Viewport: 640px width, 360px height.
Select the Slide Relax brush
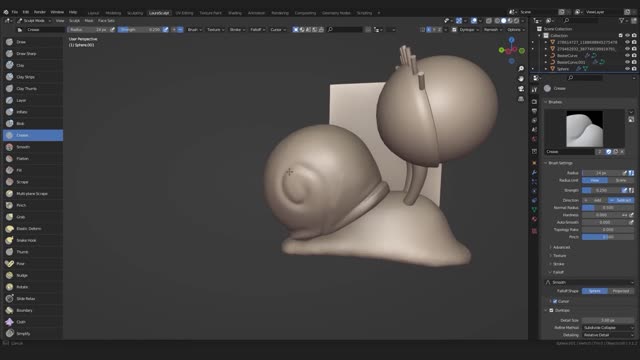click(x=33, y=299)
